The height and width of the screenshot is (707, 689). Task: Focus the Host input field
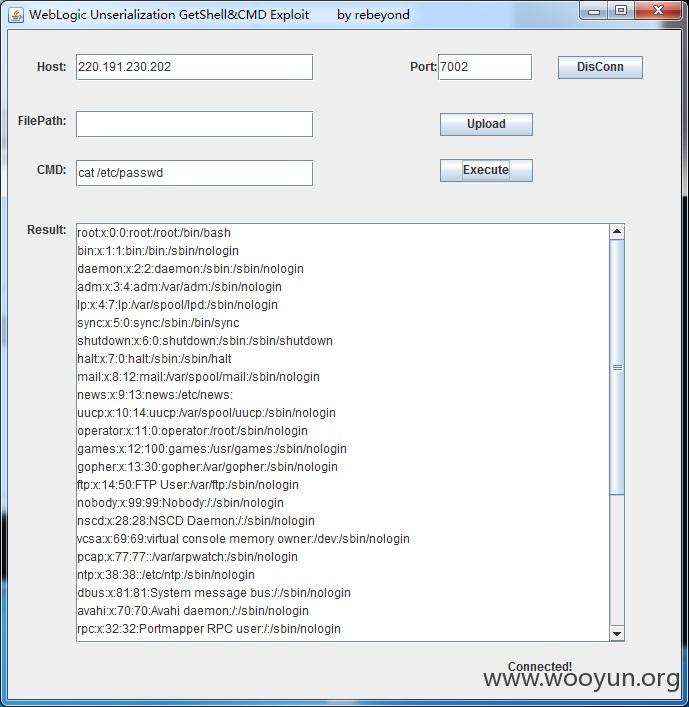click(194, 67)
